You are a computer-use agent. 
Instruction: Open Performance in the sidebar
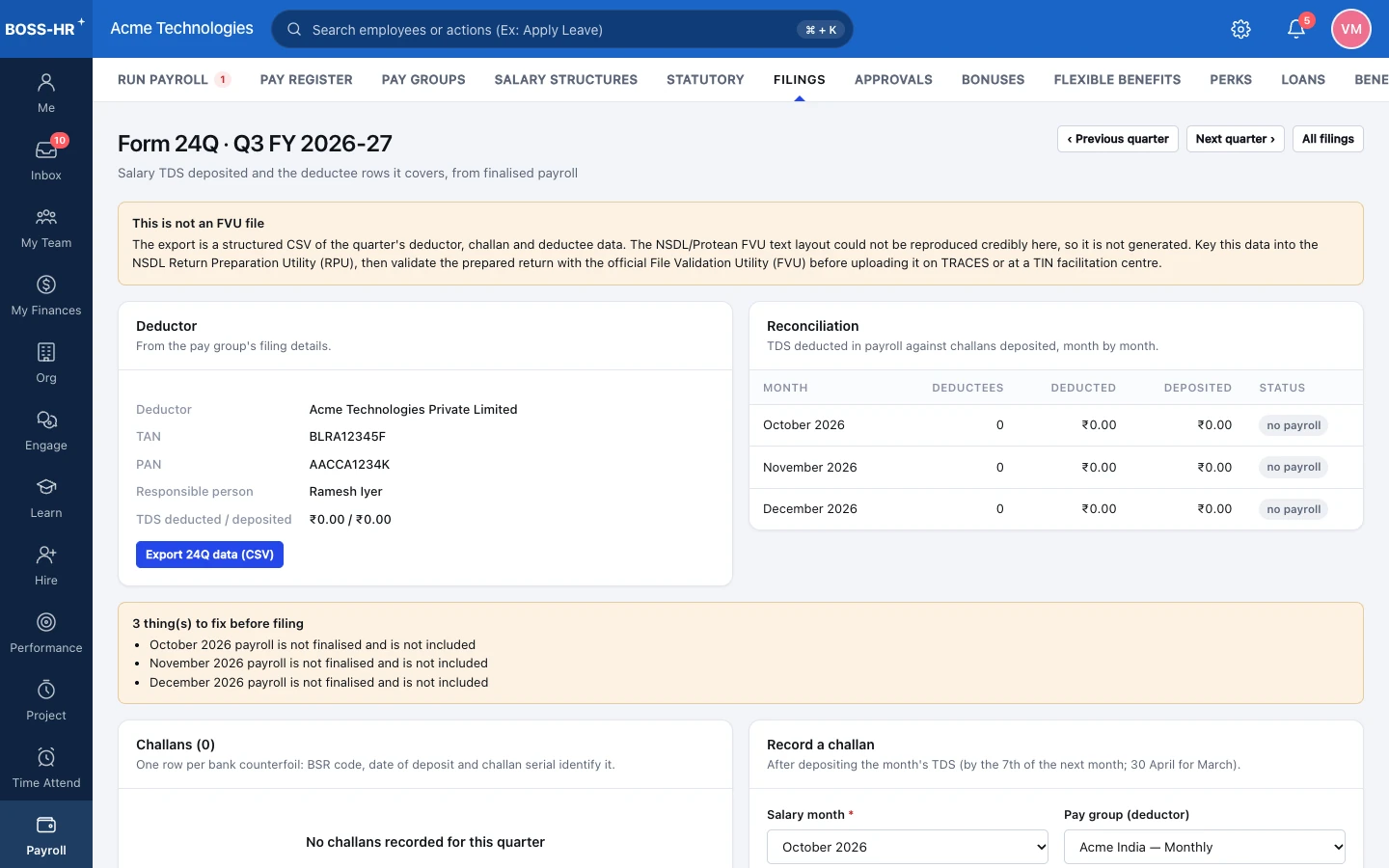pyautogui.click(x=46, y=633)
